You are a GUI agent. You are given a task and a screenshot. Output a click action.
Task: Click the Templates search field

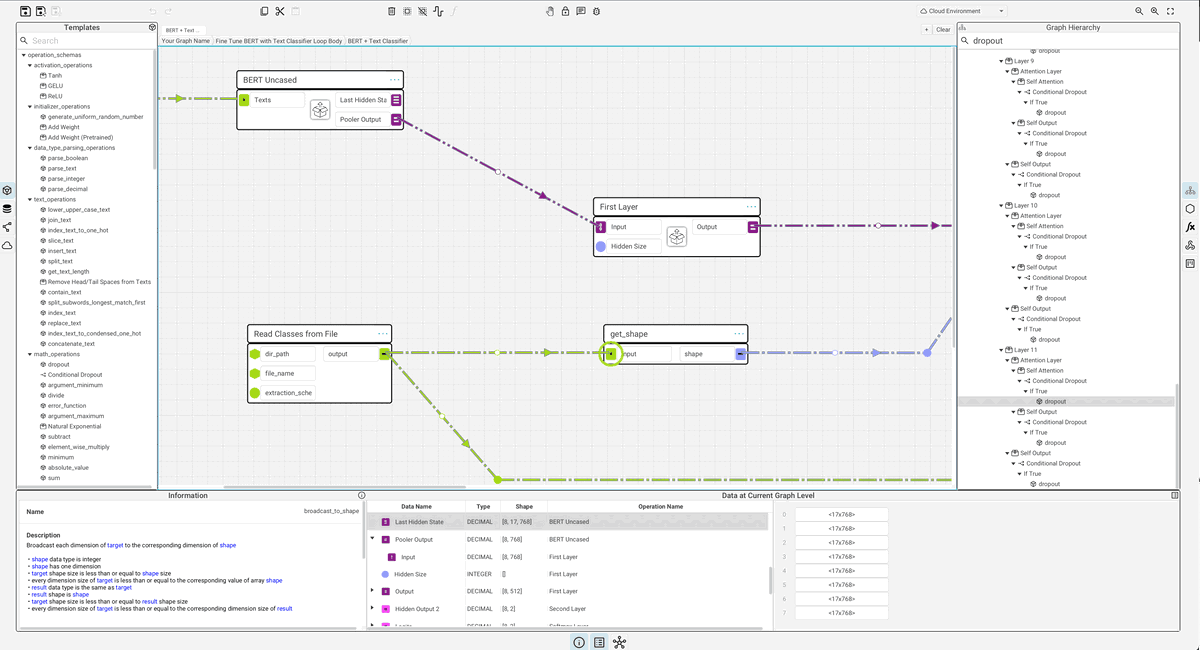point(87,41)
